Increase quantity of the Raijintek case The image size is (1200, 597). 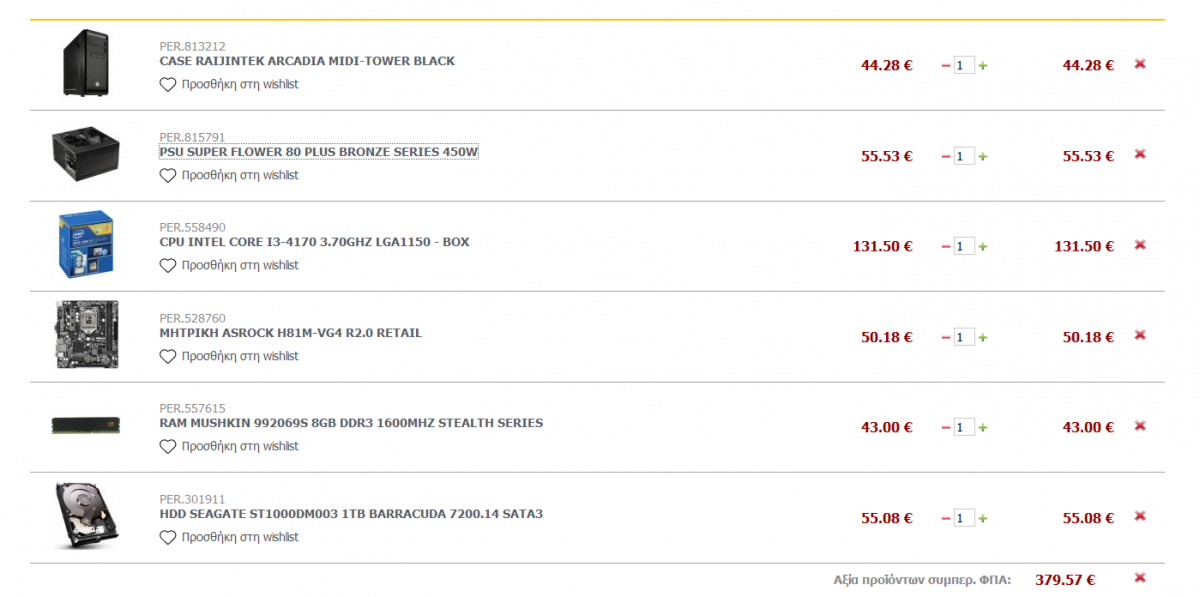[x=982, y=66]
